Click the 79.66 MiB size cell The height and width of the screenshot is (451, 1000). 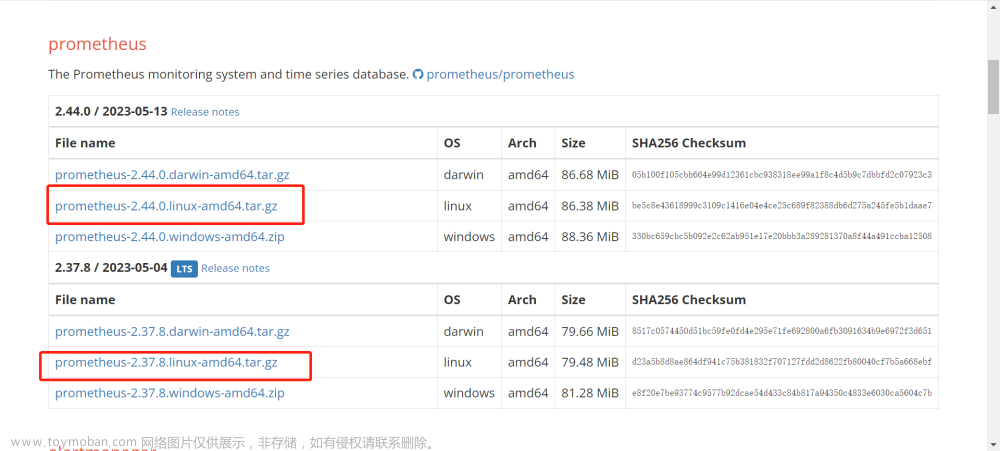[x=590, y=332]
